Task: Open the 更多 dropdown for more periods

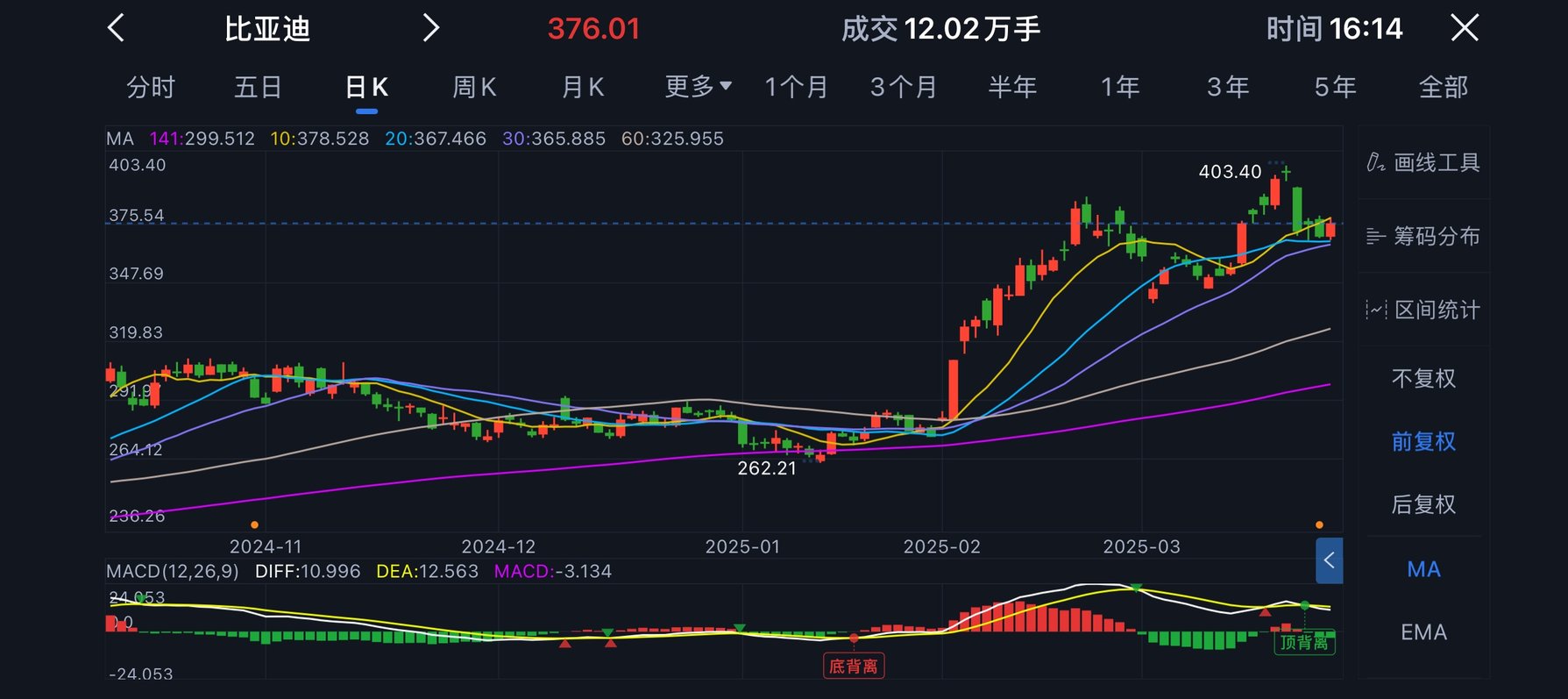Action: [698, 87]
